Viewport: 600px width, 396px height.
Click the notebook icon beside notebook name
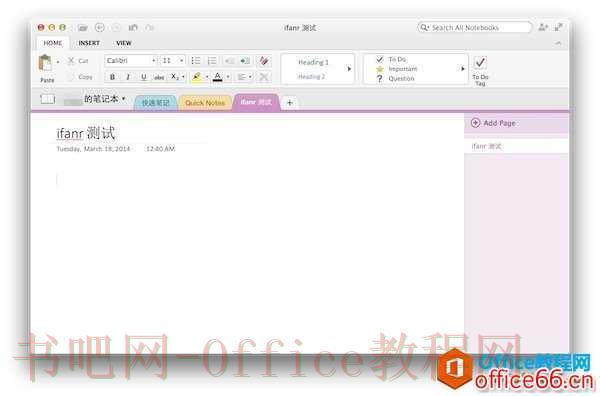(48, 99)
